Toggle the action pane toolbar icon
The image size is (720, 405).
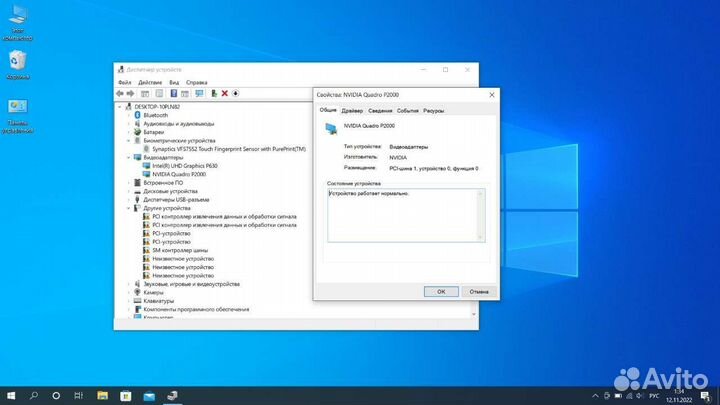[185, 94]
